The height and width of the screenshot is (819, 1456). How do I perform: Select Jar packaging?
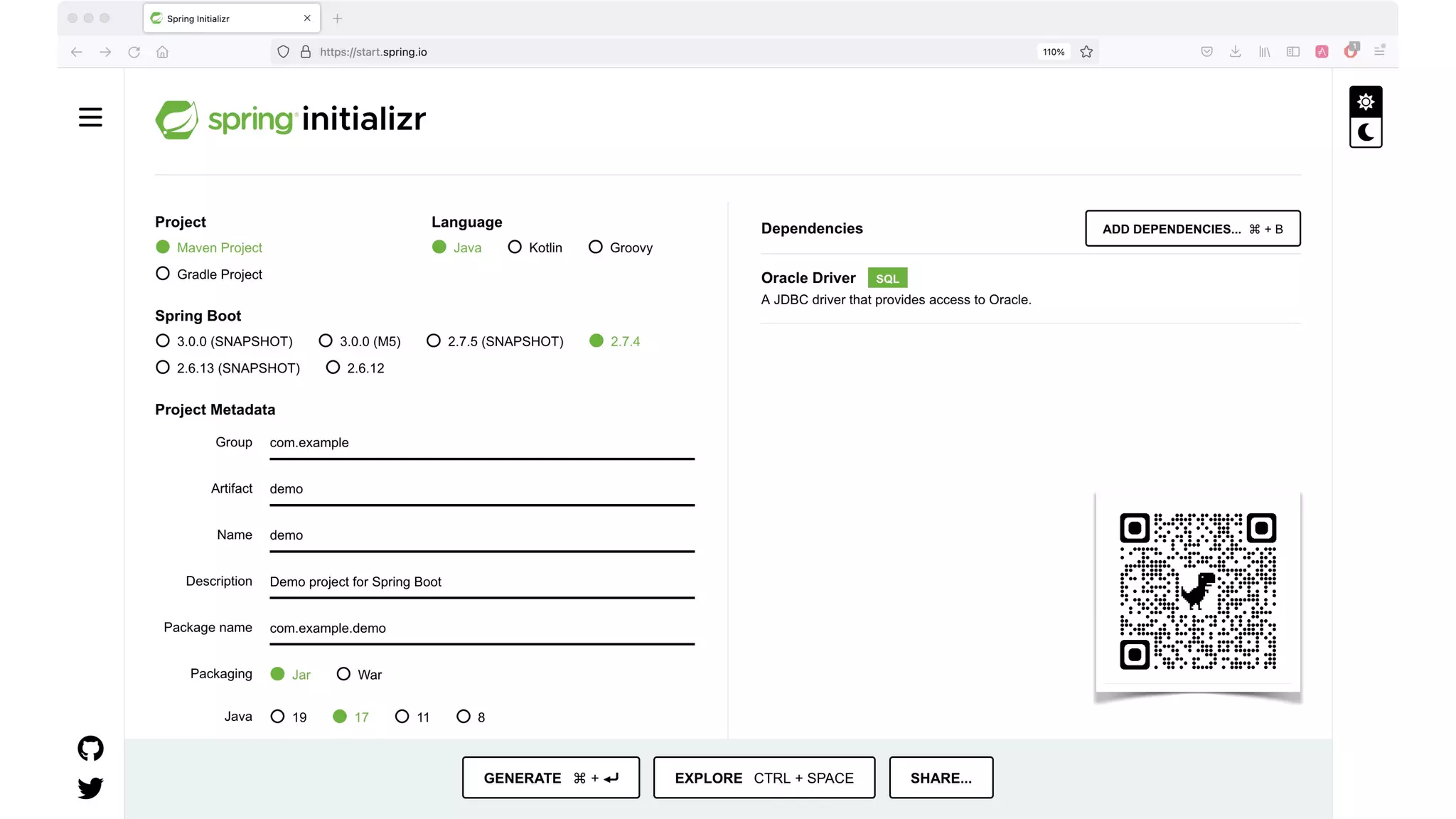[x=291, y=675]
